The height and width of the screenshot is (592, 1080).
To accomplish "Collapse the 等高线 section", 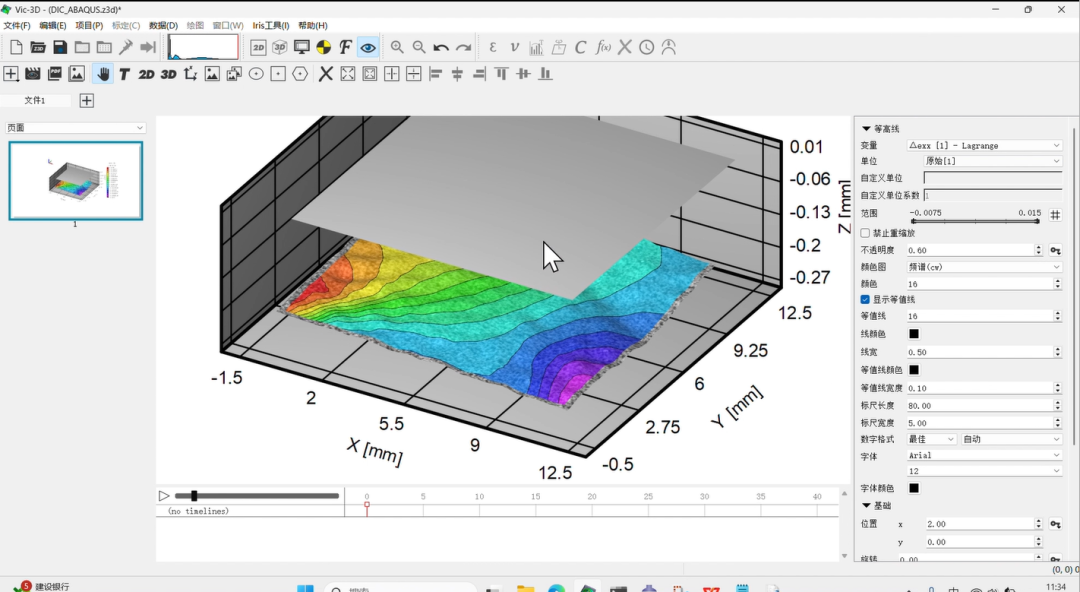I will coord(866,129).
